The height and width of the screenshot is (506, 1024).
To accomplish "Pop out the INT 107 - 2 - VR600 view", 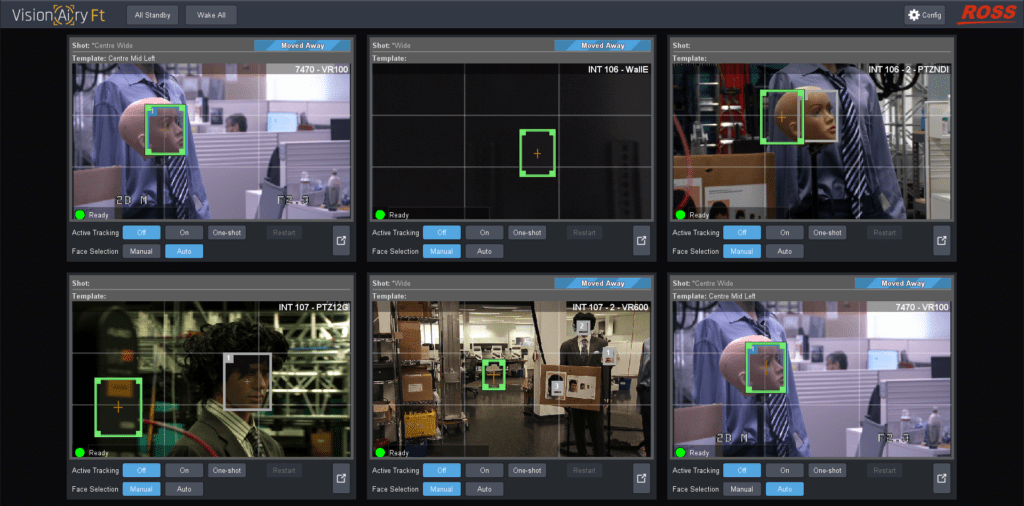I will click(641, 479).
